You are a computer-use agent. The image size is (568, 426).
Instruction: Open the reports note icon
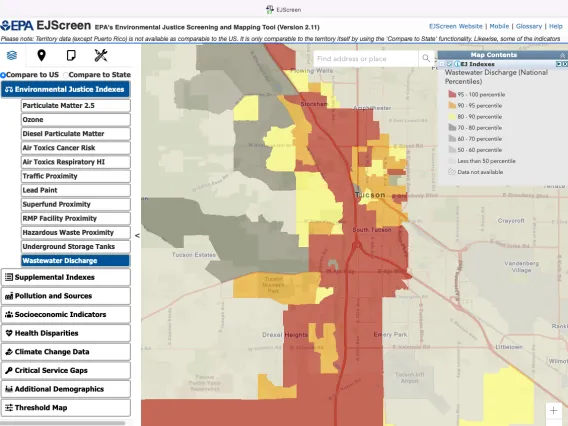tap(71, 55)
